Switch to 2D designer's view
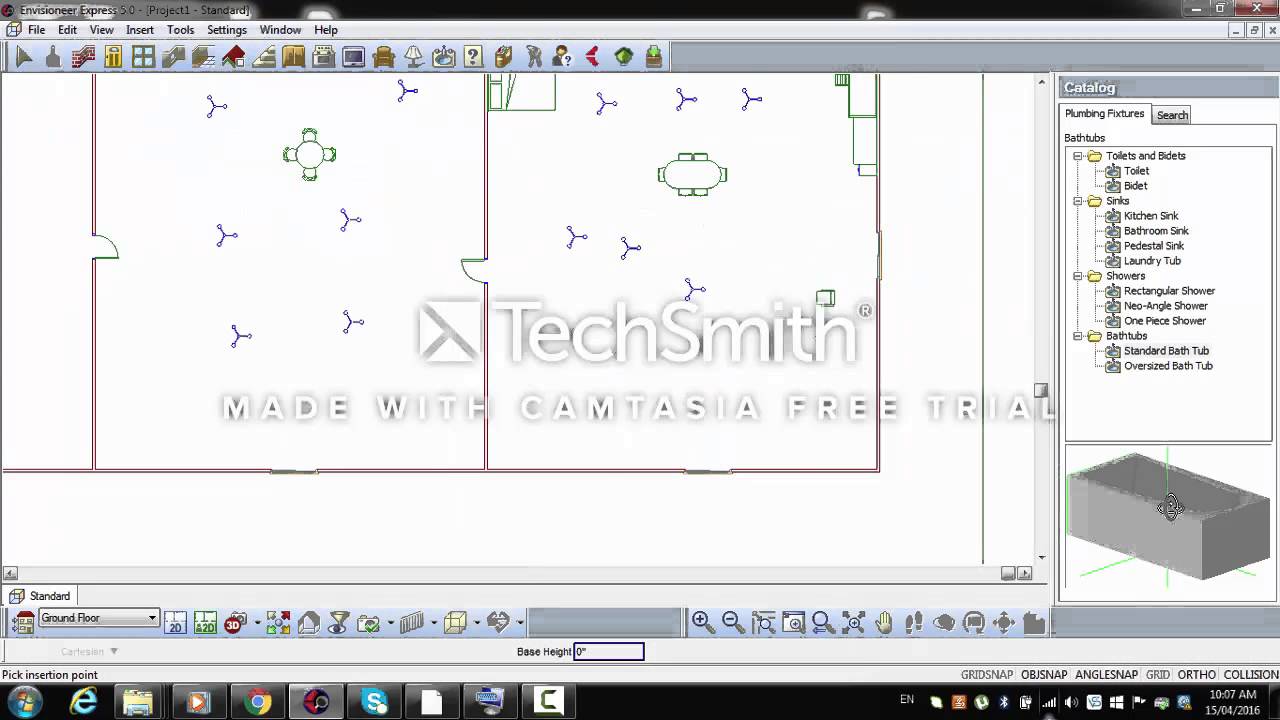 (205, 623)
